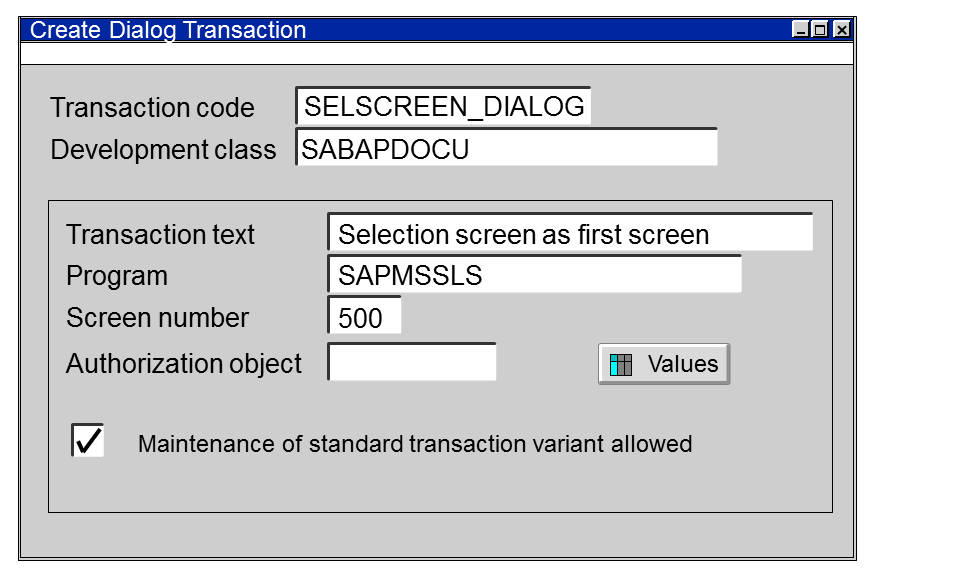Viewport: 960px width, 576px height.
Task: Click the 'Authorization object' label
Action: 184,364
